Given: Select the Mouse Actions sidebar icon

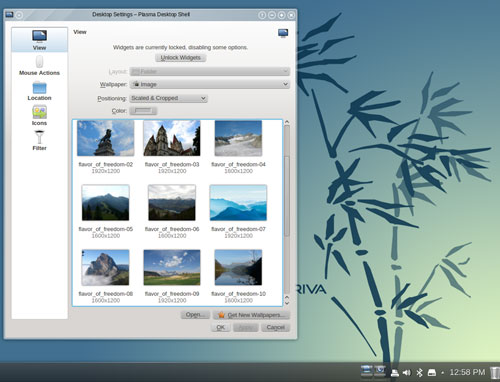Looking at the screenshot, I should point(39,62).
